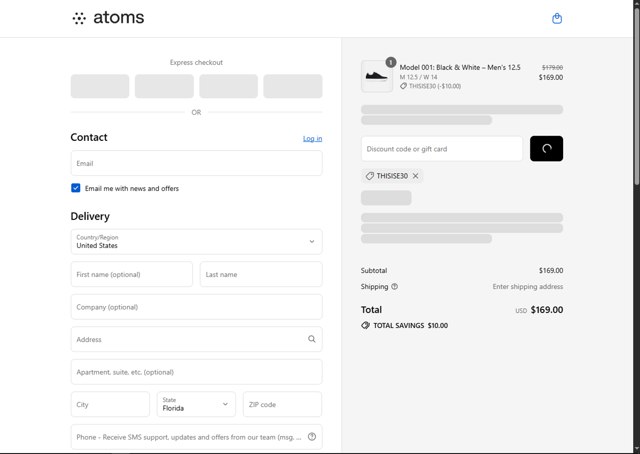Click the THISISE30 (-$10.00) line item tag

(x=431, y=86)
